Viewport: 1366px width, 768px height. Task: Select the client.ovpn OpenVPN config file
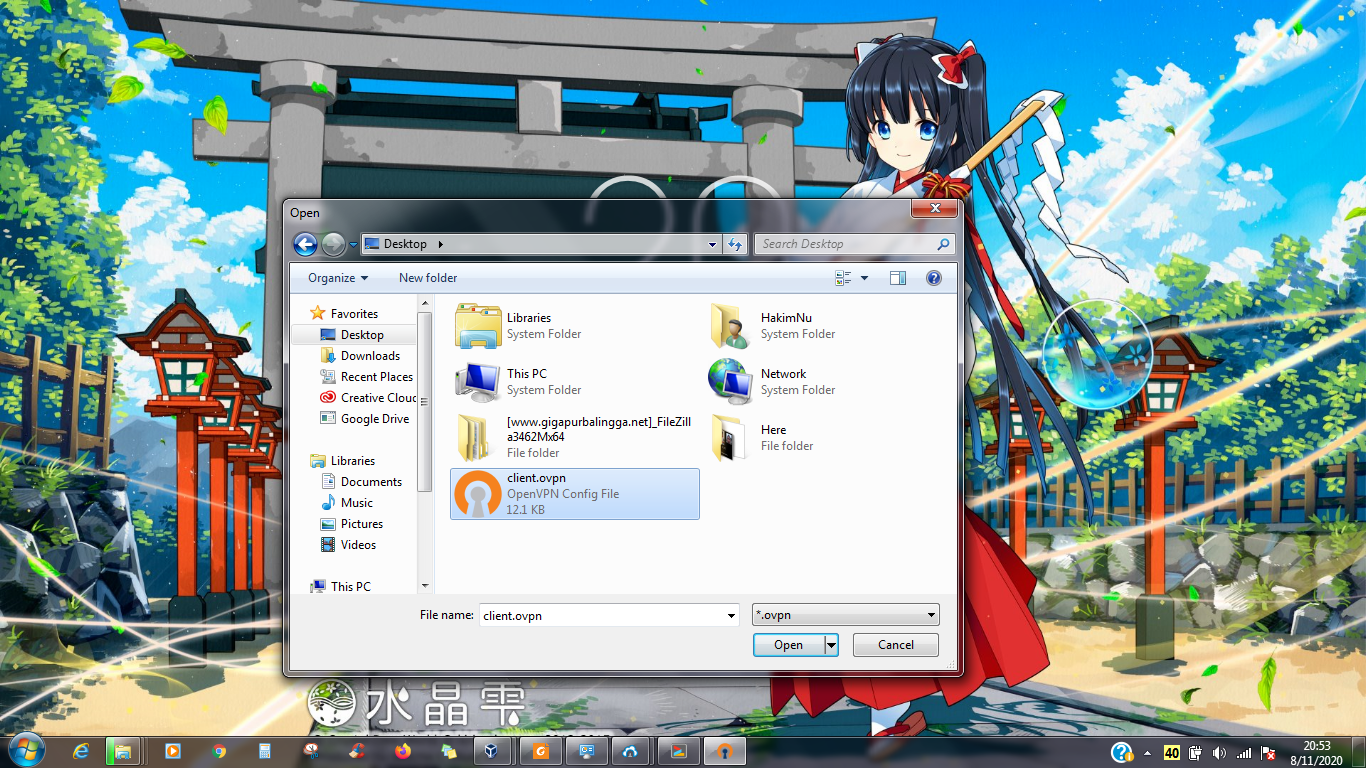pos(575,494)
